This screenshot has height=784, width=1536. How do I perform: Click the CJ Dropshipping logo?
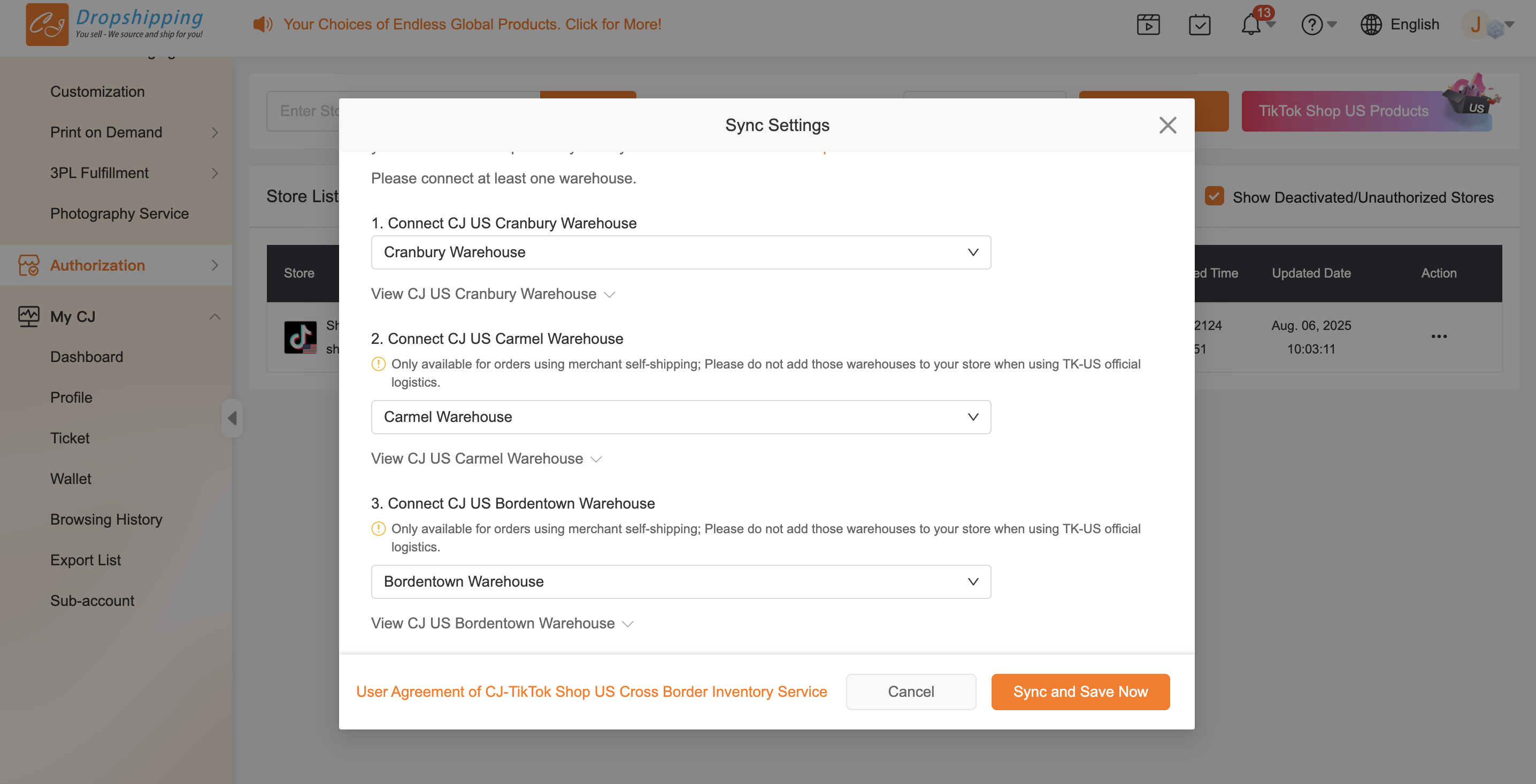tap(48, 25)
